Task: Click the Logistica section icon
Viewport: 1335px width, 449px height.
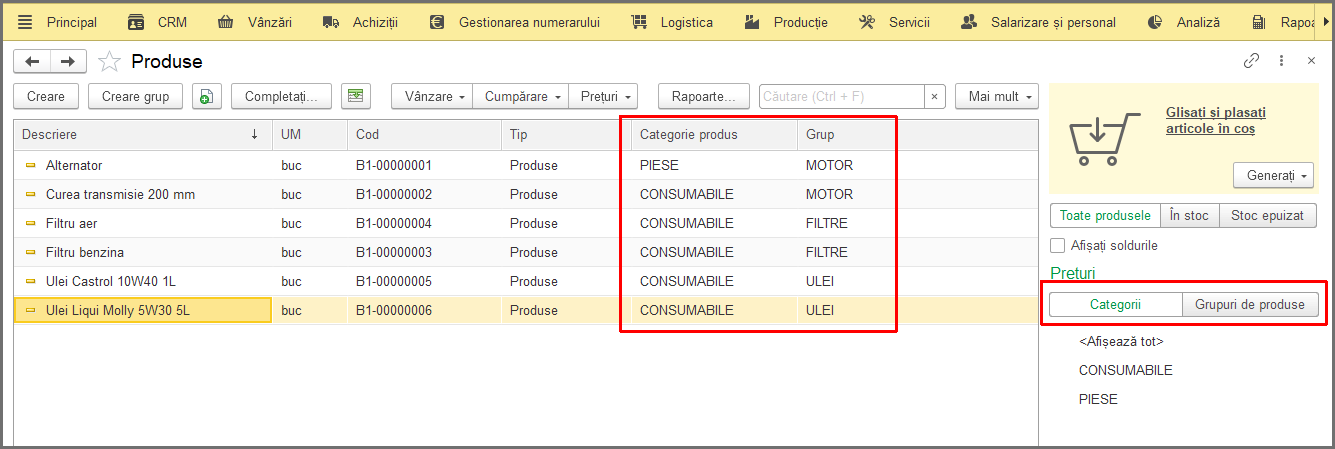Action: tap(639, 22)
